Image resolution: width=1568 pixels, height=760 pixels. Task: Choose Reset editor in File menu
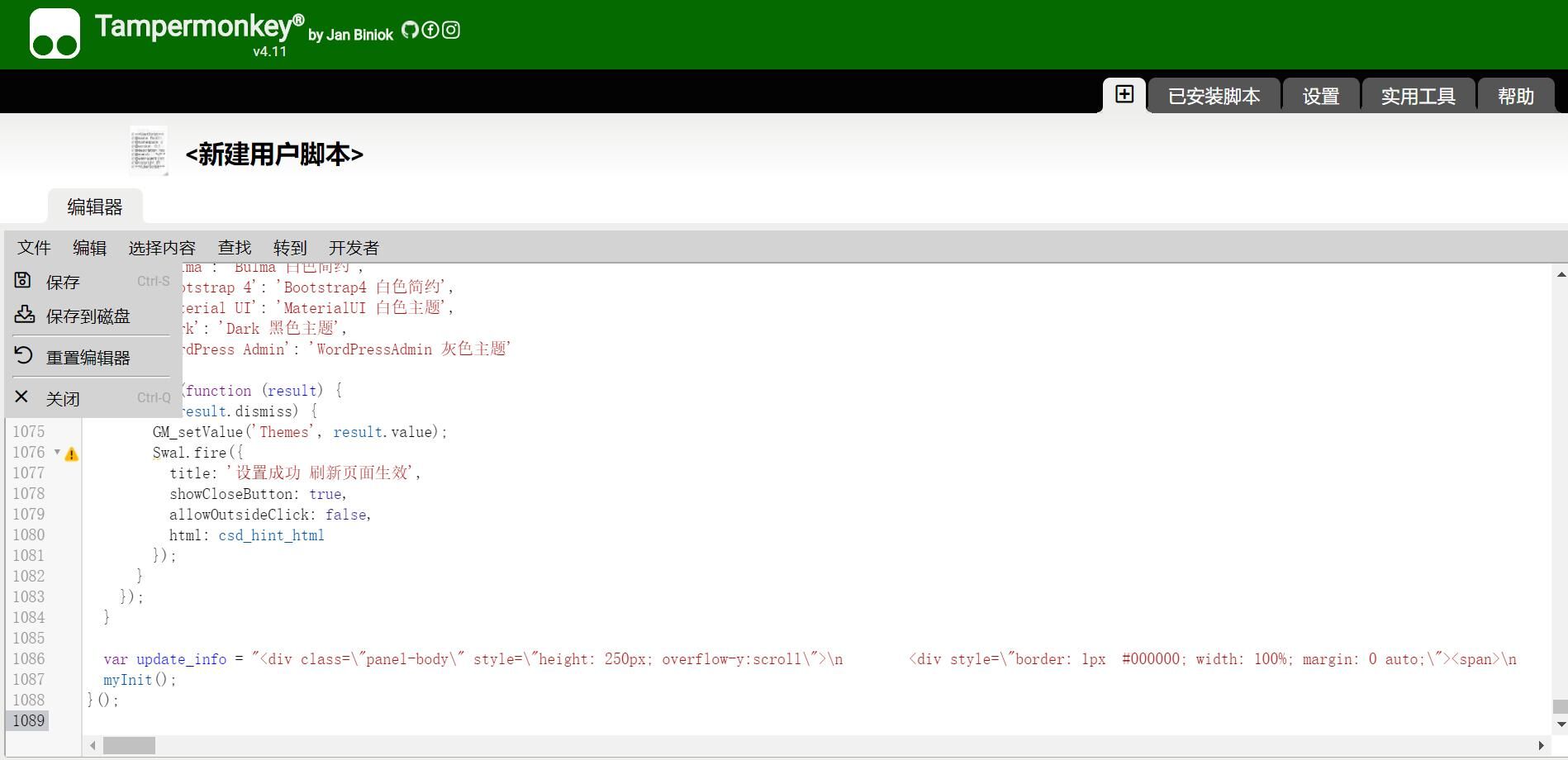(x=88, y=358)
